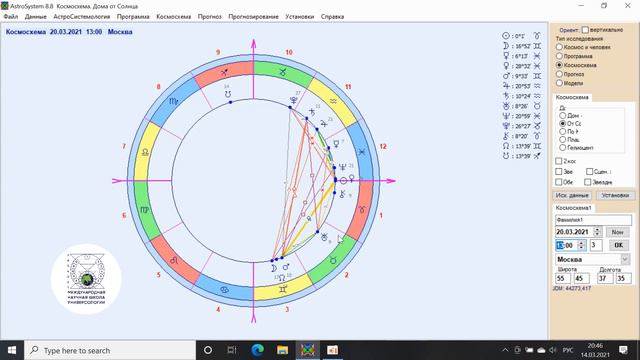Click the North Node symbol in the positions list

[x=506, y=146]
